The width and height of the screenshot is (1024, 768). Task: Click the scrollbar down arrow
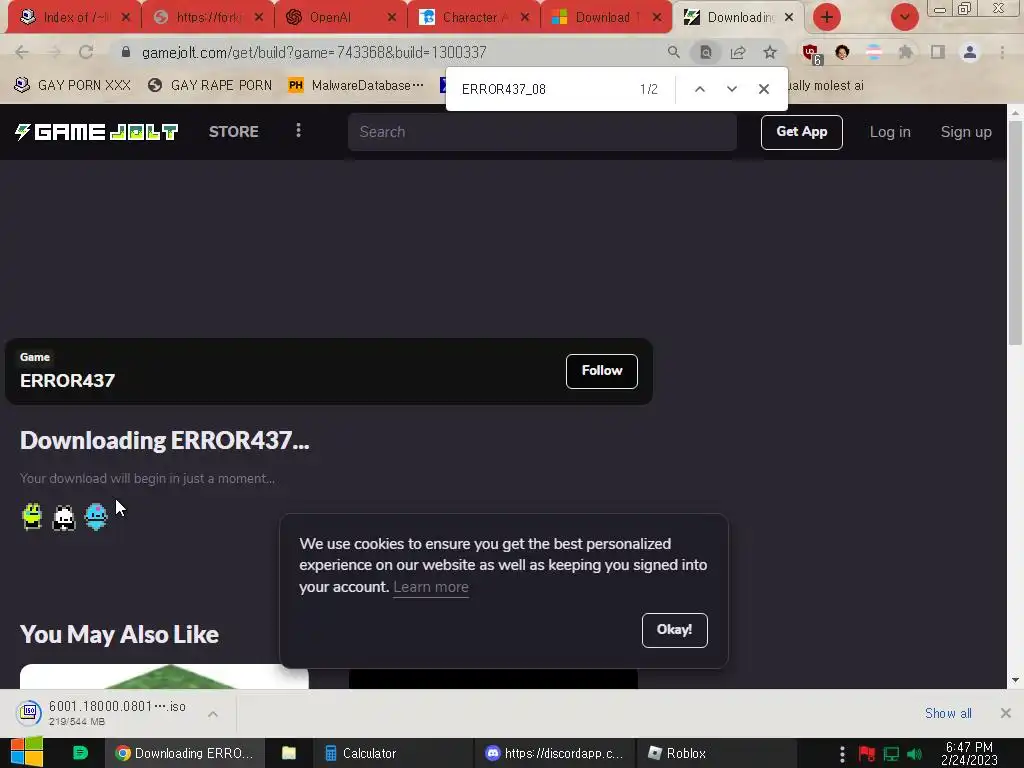pyautogui.click(x=1015, y=680)
